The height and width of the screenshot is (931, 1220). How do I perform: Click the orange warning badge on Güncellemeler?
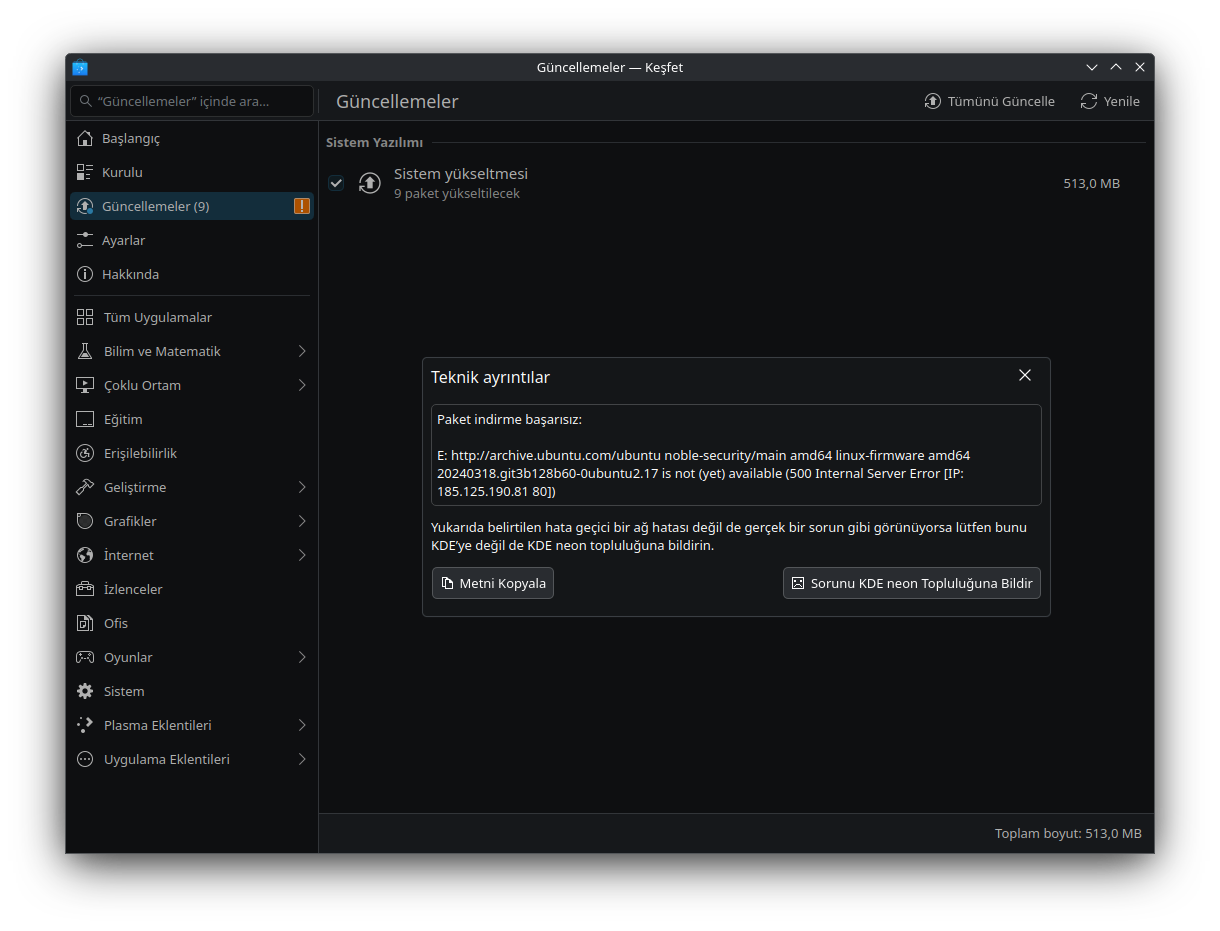pyautogui.click(x=301, y=206)
